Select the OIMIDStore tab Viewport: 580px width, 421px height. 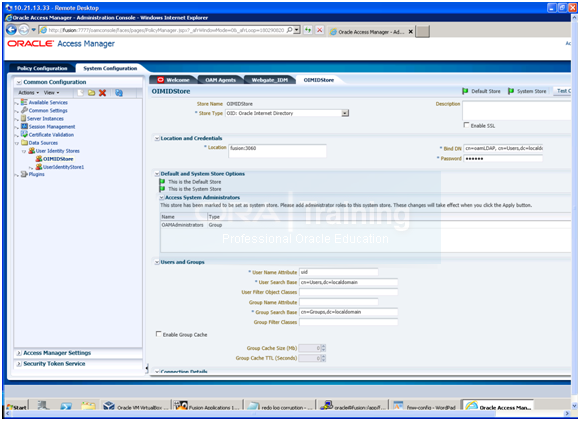click(x=318, y=80)
